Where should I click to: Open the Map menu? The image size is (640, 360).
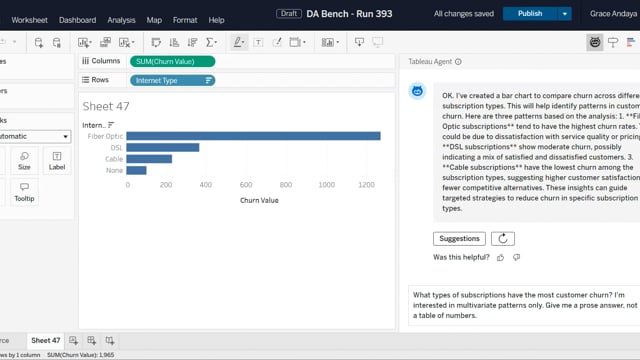[154, 20]
